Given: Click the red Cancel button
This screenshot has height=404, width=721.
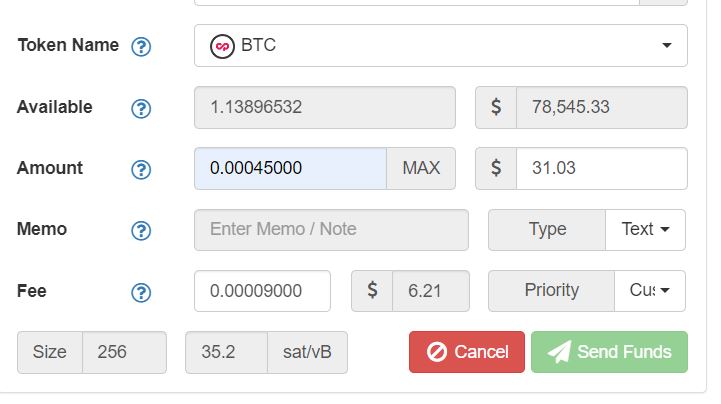Looking at the screenshot, I should pos(467,352).
